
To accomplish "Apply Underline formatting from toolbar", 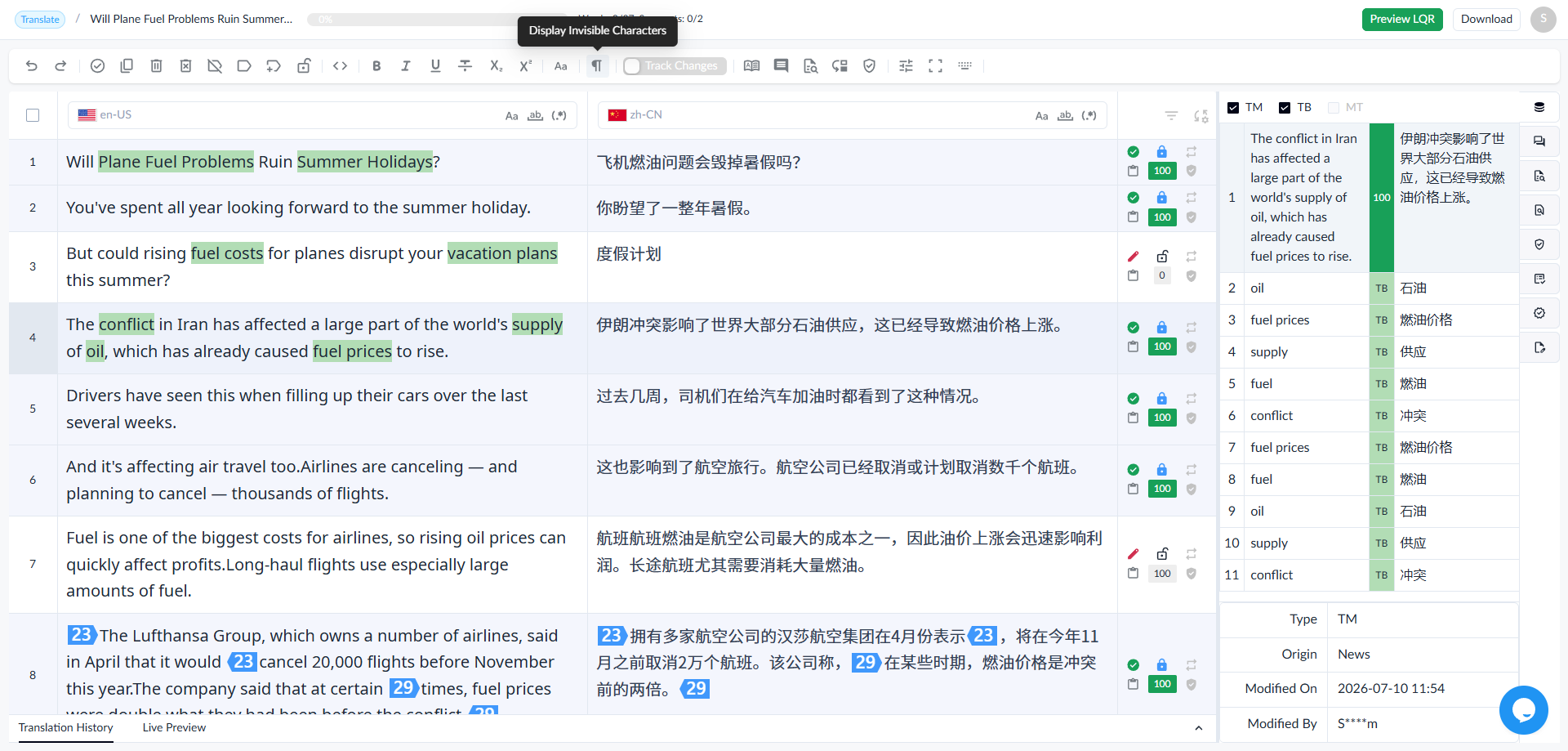I will coord(435,66).
